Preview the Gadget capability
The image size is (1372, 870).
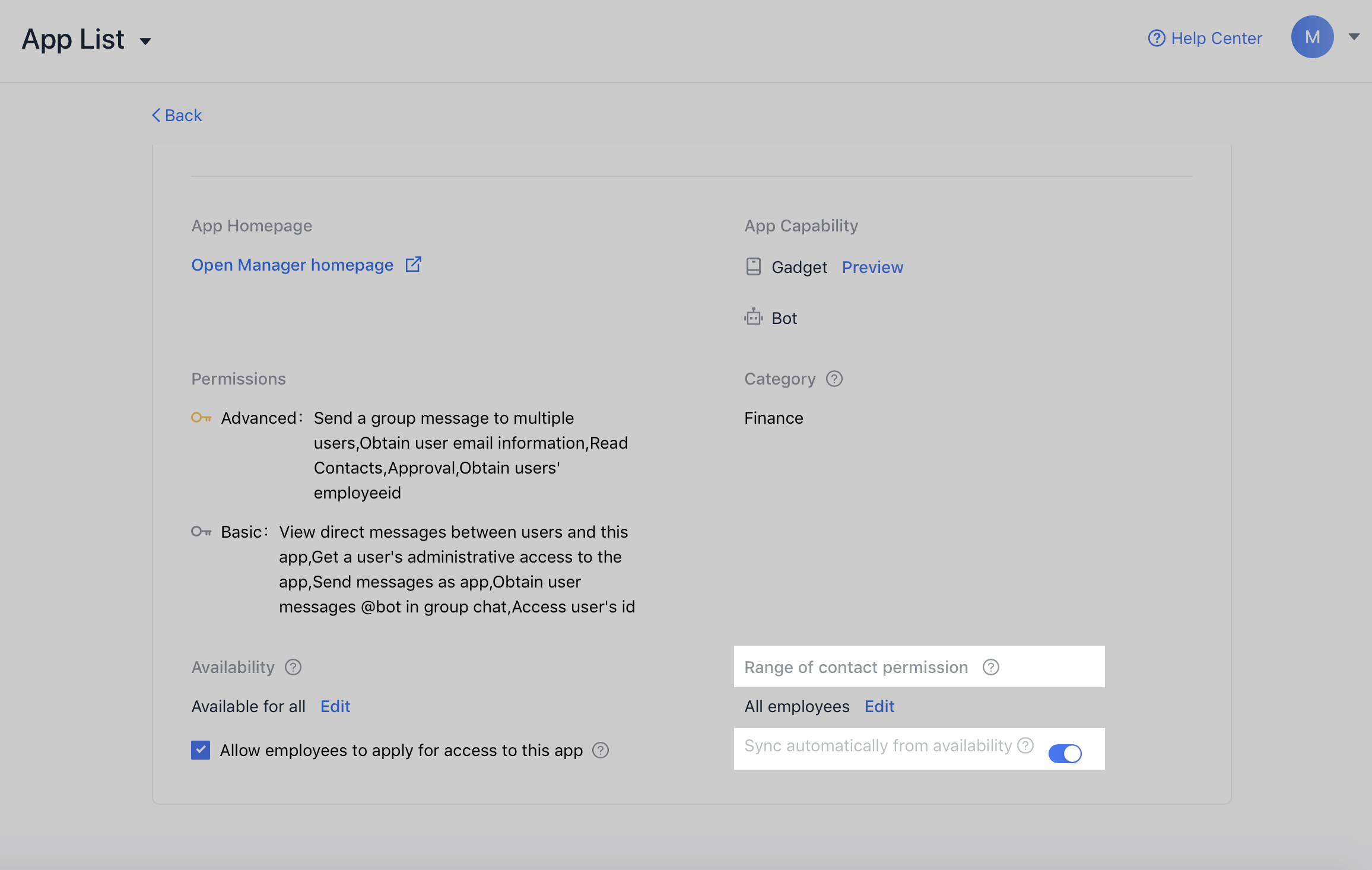[872, 267]
